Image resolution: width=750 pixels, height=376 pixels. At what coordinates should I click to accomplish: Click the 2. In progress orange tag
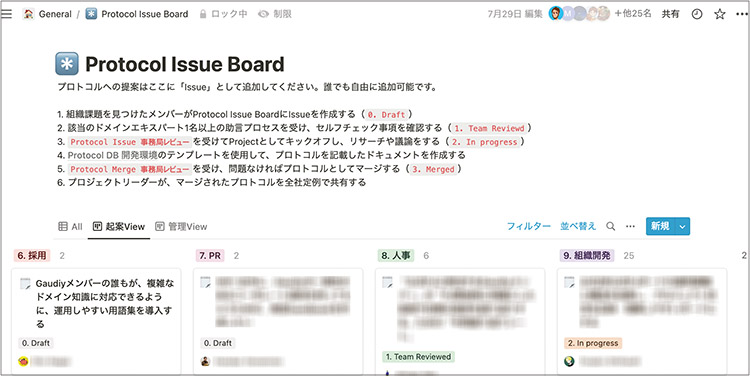pos(593,343)
